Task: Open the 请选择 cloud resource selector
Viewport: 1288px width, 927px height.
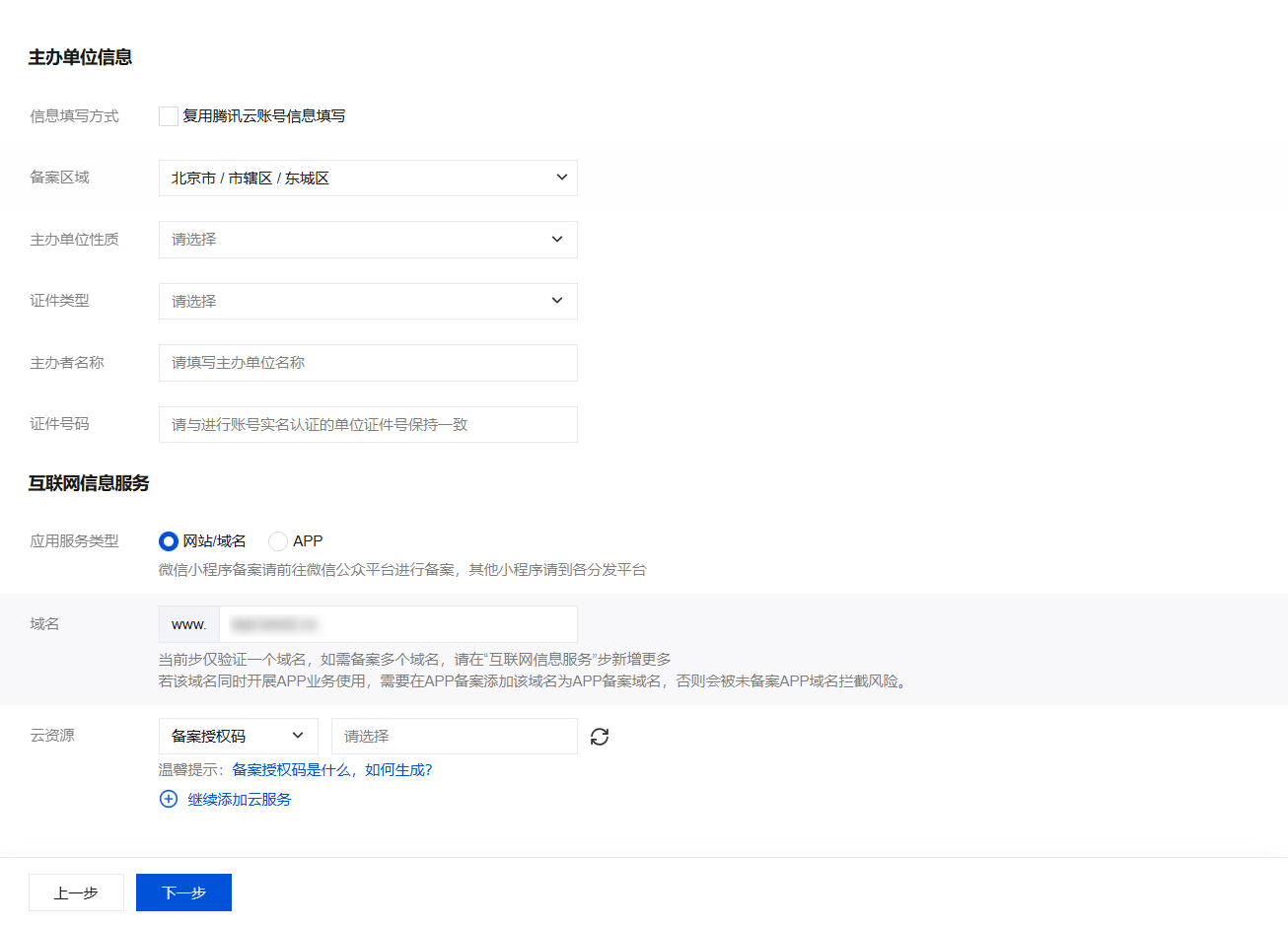Action: click(x=454, y=737)
